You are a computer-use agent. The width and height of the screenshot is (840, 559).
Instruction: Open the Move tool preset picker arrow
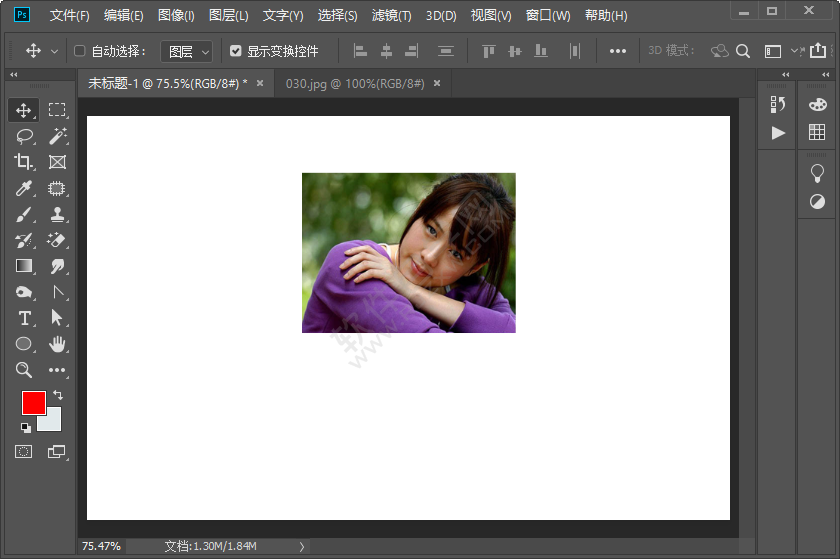point(54,51)
